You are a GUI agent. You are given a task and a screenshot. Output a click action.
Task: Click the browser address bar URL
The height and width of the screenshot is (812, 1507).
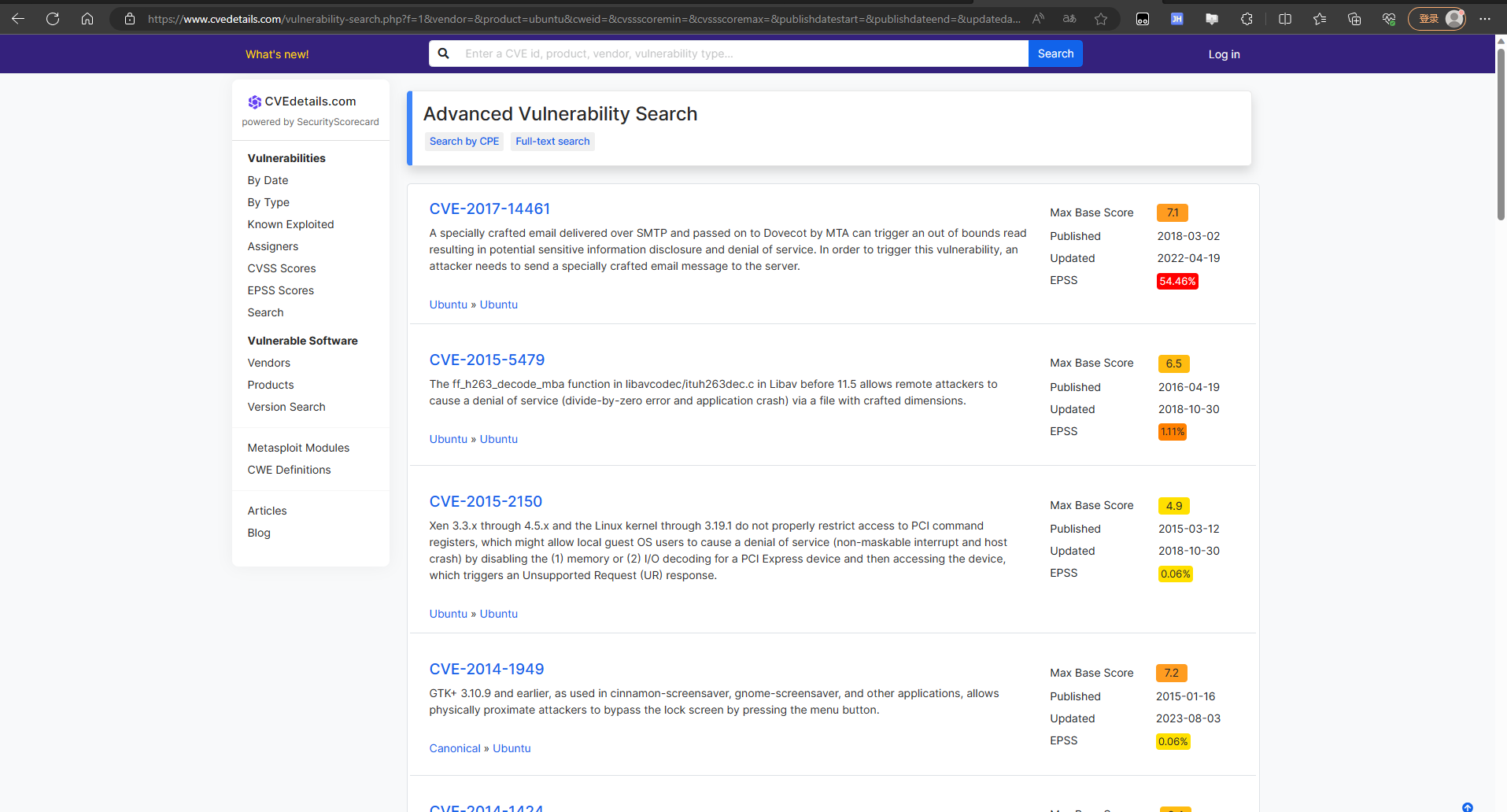tap(584, 19)
